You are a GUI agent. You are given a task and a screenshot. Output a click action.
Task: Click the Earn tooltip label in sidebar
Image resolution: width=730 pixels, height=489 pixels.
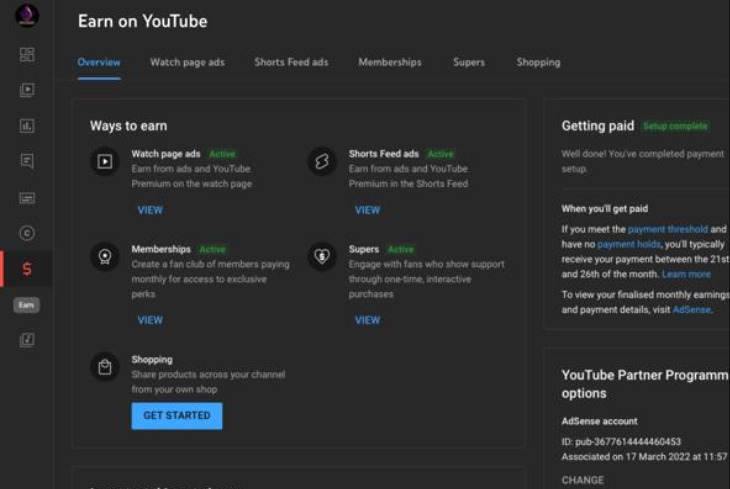27,305
